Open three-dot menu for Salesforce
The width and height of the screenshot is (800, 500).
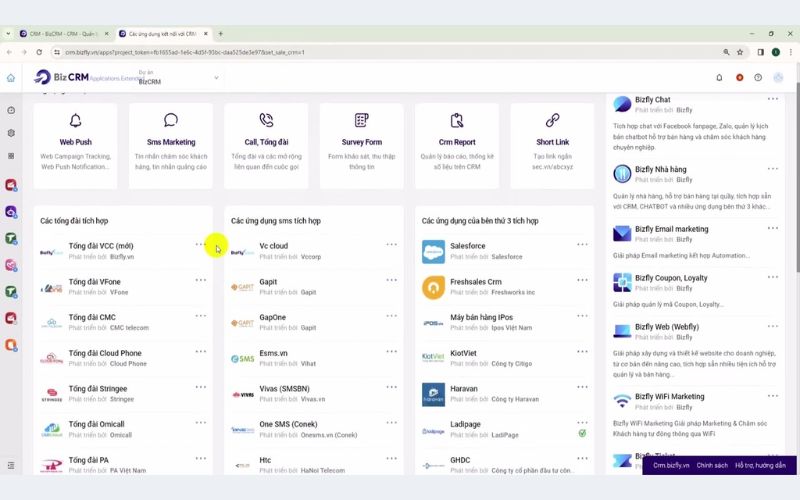pos(582,244)
